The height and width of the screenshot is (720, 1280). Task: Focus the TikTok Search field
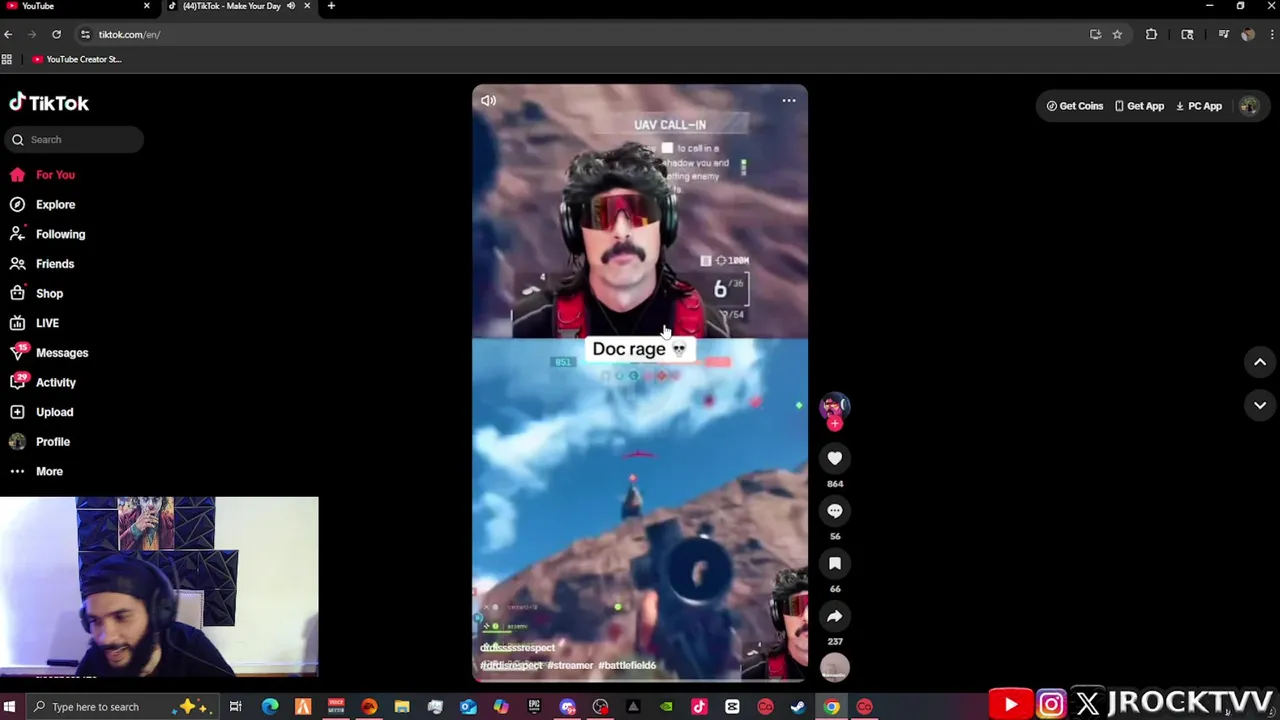(x=72, y=140)
